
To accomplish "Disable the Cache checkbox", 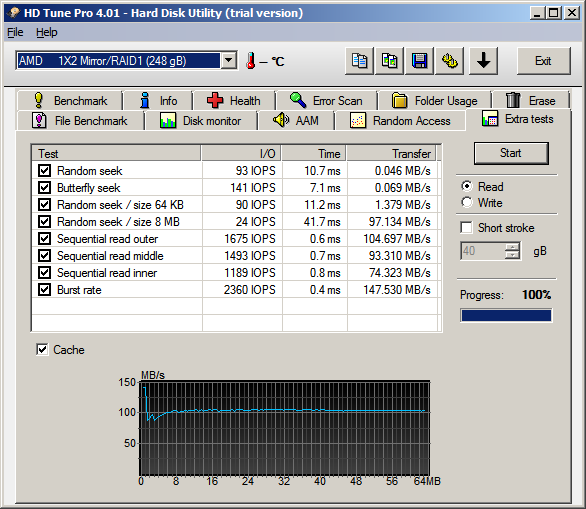I will click(42, 350).
